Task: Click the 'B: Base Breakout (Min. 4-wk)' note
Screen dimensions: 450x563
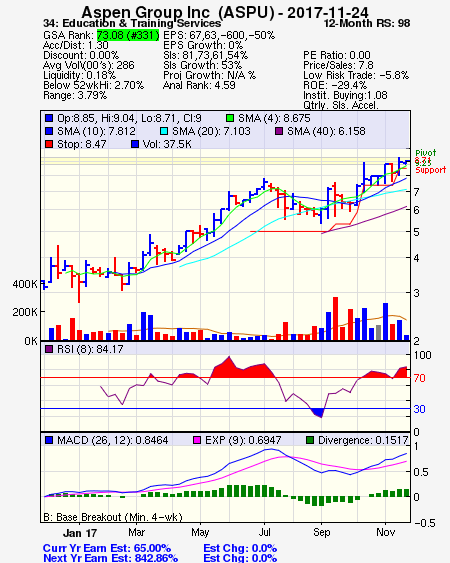Action: pos(113,517)
